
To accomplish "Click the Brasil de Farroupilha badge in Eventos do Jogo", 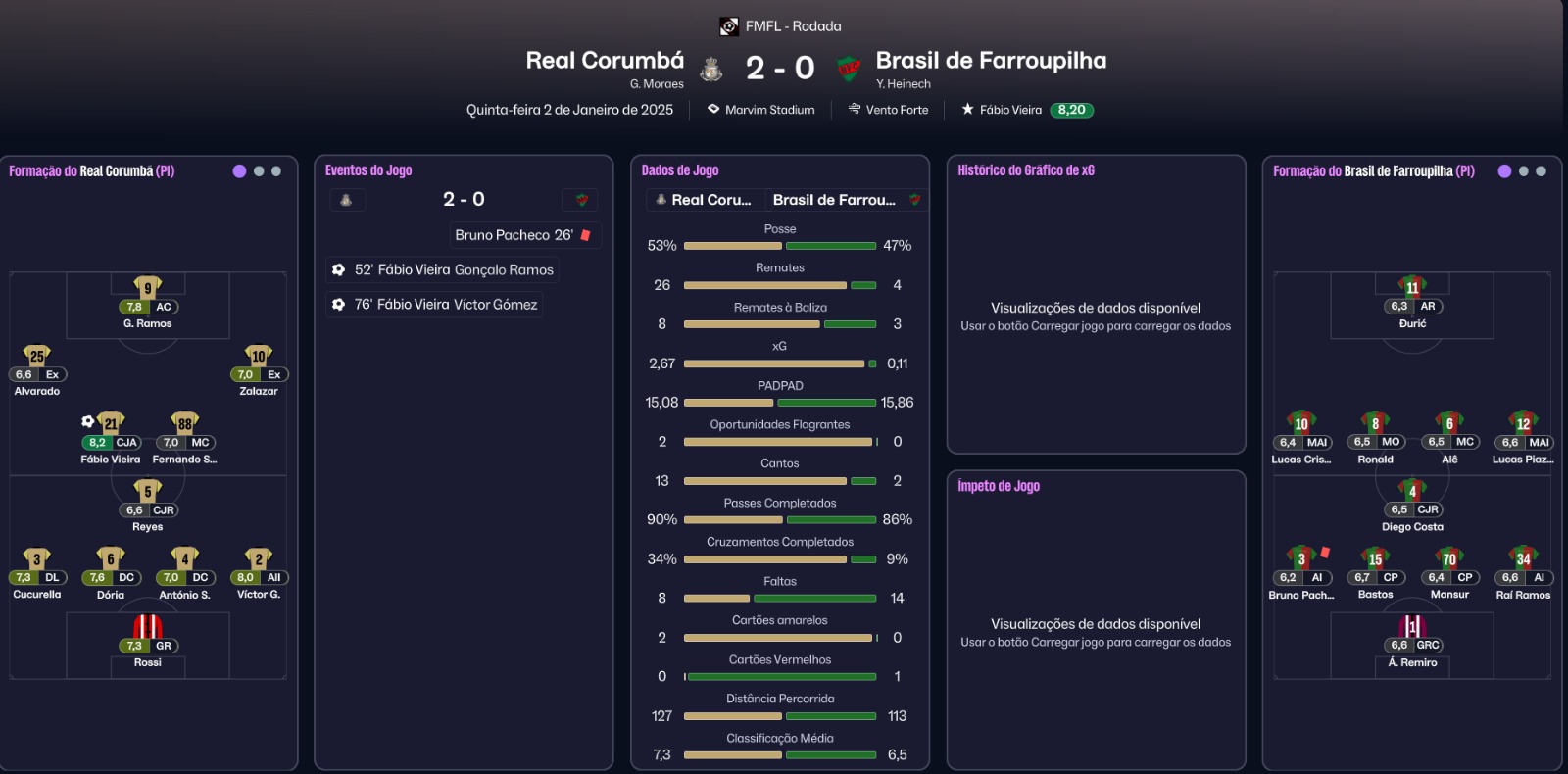I will tap(581, 200).
